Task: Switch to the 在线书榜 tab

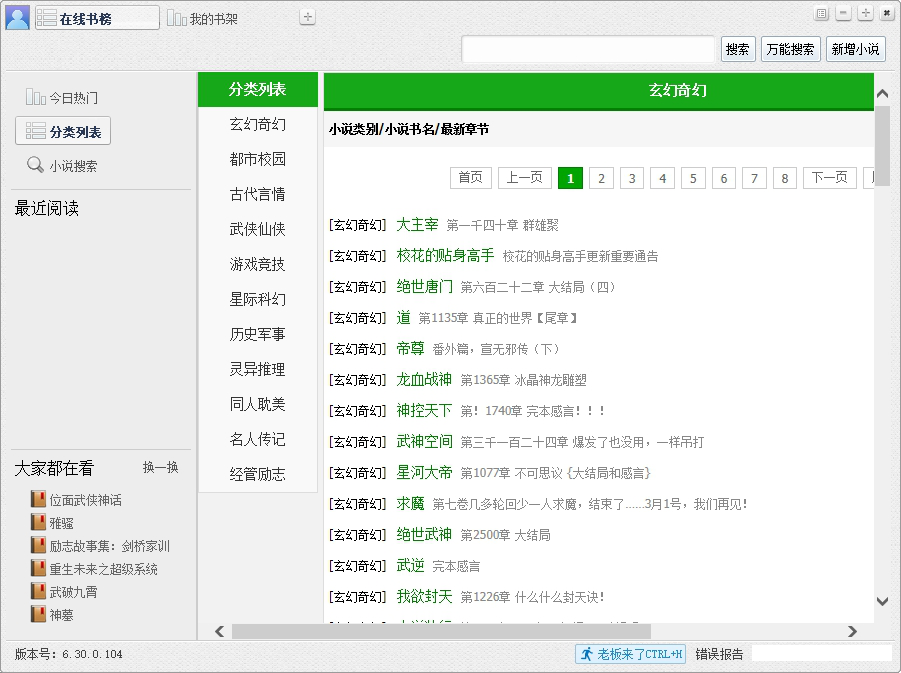Action: click(97, 18)
